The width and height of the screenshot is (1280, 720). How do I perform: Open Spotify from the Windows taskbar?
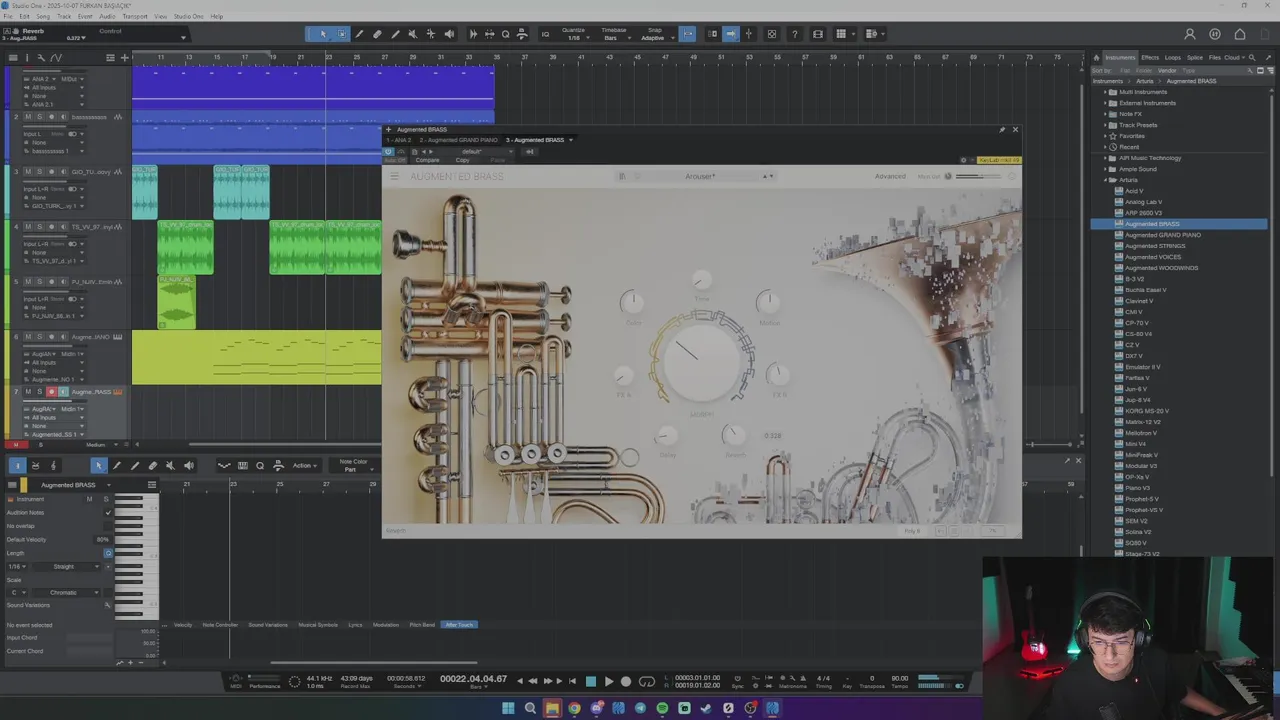pos(662,708)
